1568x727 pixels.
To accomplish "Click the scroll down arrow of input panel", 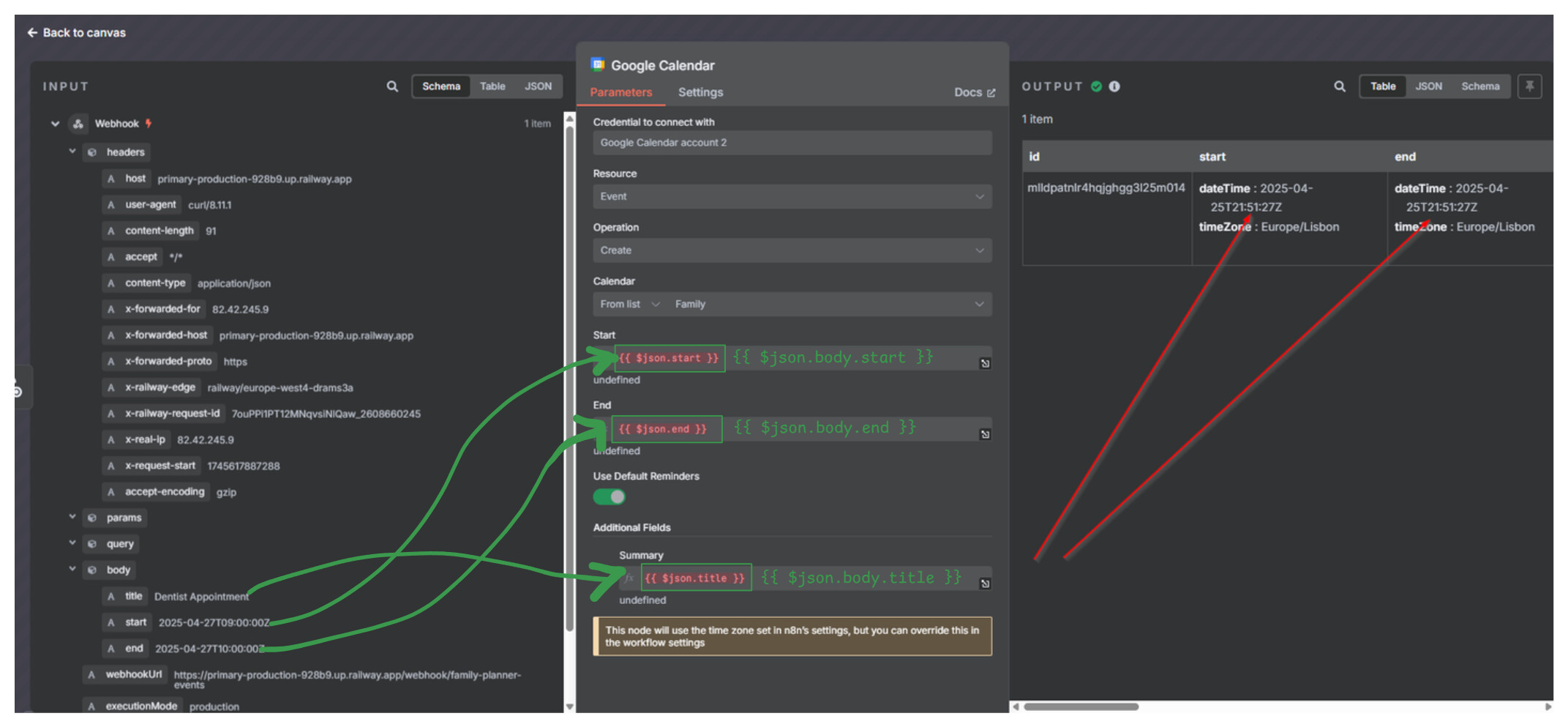I will click(x=569, y=707).
